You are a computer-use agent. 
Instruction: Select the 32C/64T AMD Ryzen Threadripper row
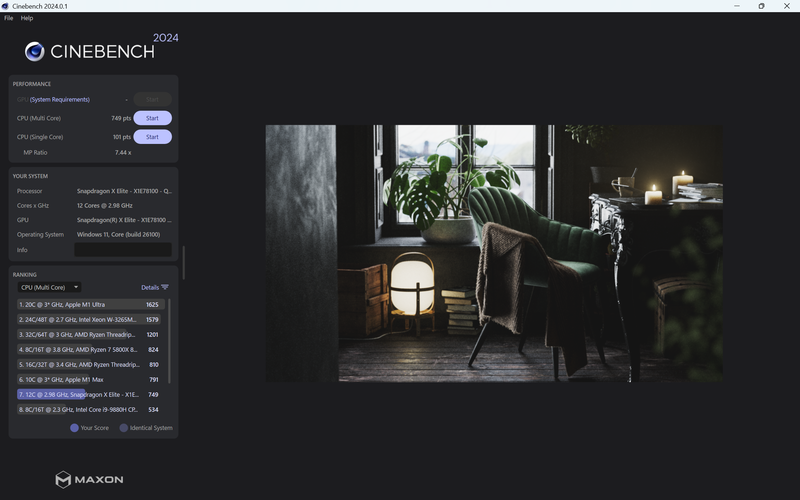(x=89, y=335)
